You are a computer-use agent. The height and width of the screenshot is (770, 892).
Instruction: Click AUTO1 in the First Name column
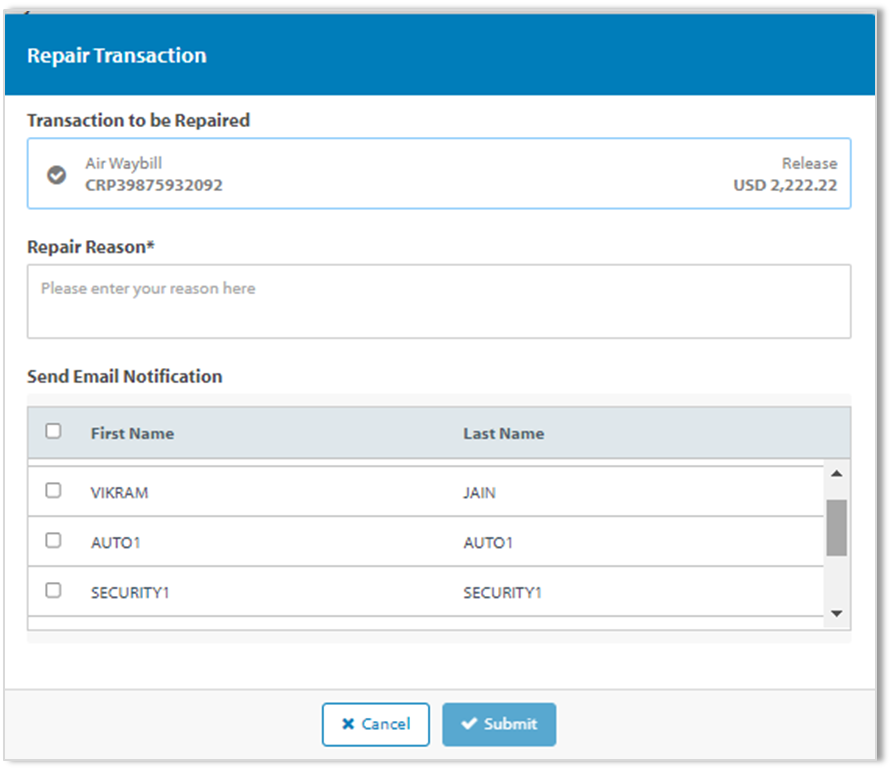tap(115, 542)
